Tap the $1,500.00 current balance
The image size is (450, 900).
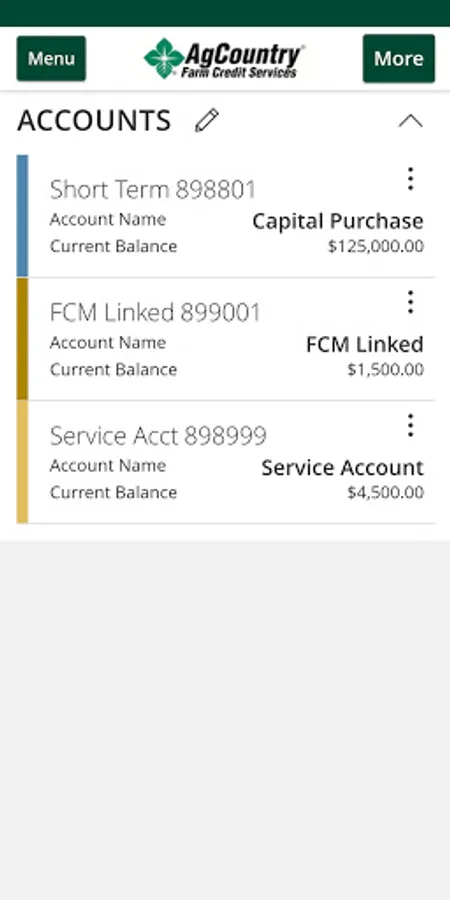click(386, 370)
